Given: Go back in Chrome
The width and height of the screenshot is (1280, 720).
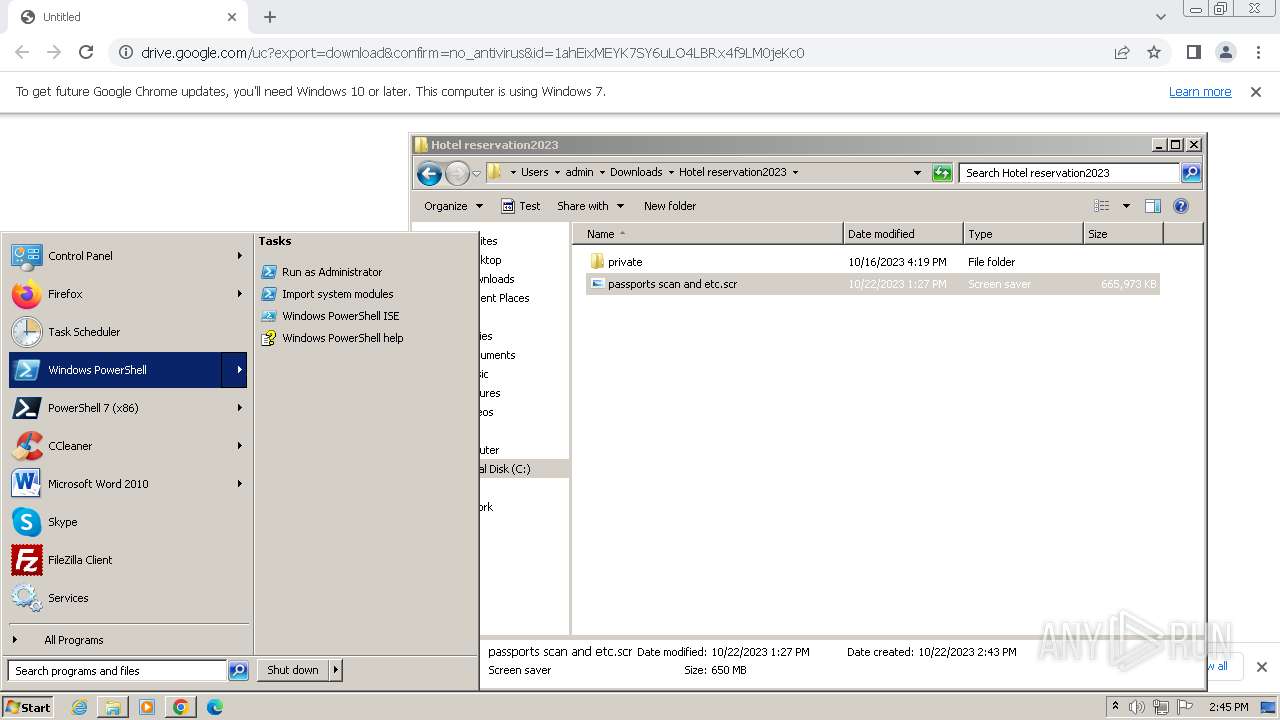Looking at the screenshot, I should [x=22, y=53].
